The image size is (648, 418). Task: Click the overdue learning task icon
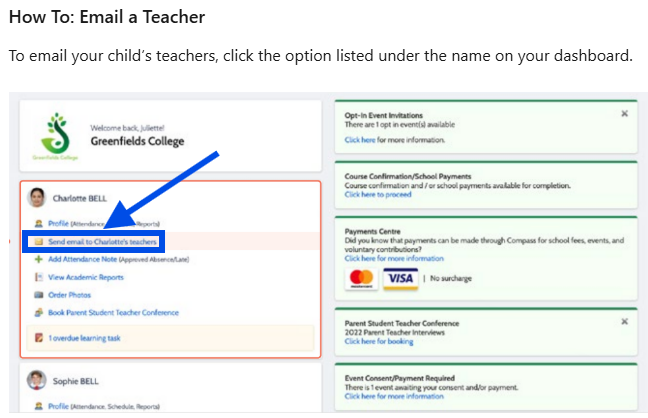tap(39, 338)
